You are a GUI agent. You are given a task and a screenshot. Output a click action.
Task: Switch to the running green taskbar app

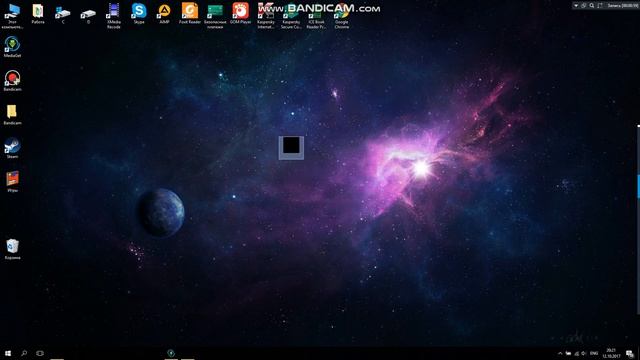tap(171, 353)
